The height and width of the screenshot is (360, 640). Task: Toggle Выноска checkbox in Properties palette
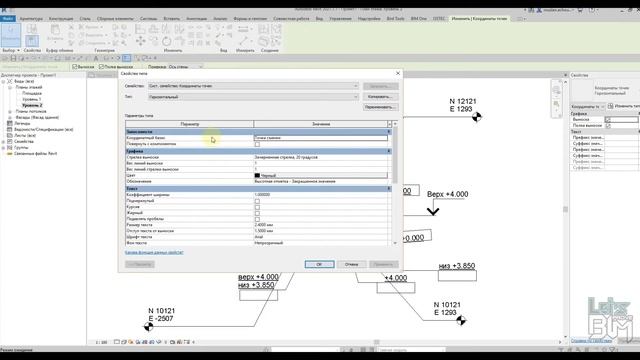pos(608,120)
